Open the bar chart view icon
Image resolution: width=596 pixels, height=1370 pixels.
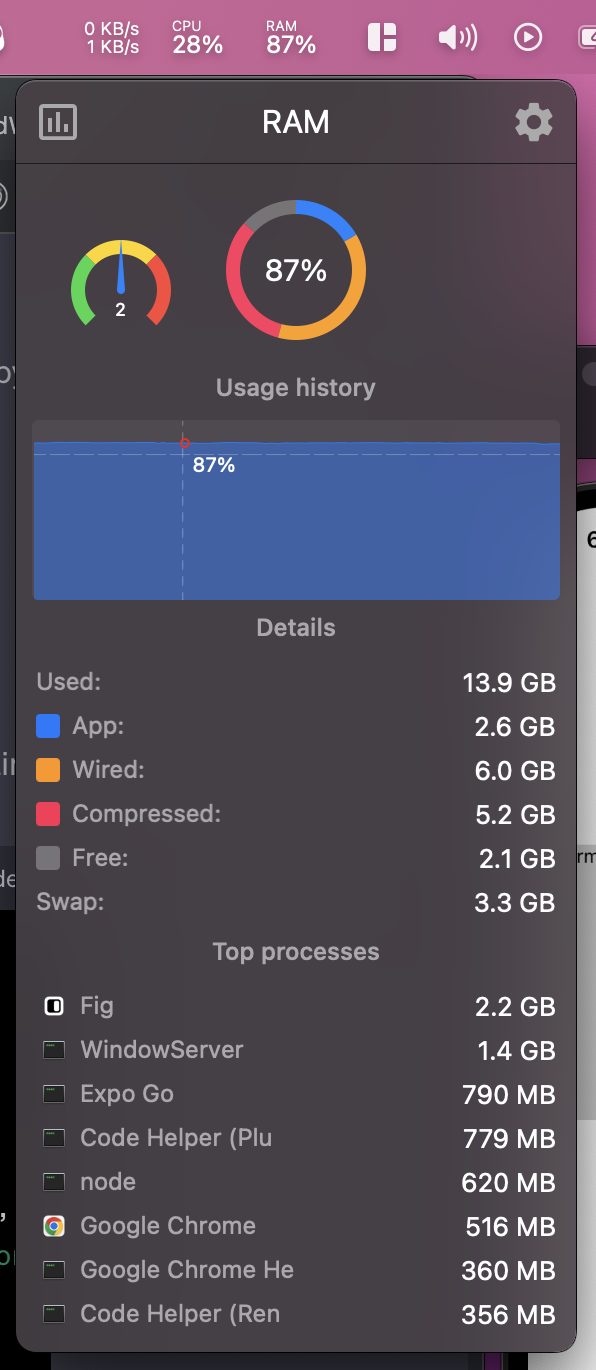click(57, 122)
